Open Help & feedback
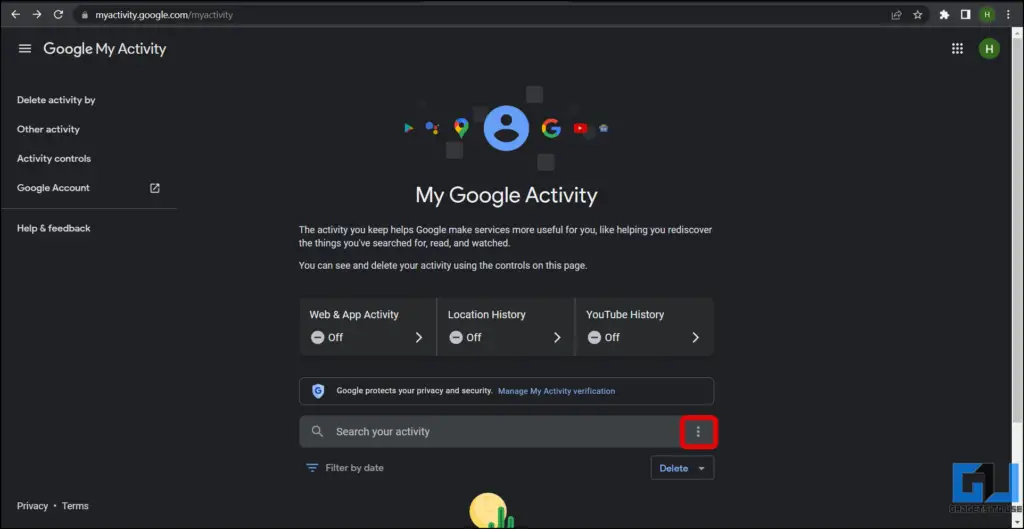 pos(54,229)
